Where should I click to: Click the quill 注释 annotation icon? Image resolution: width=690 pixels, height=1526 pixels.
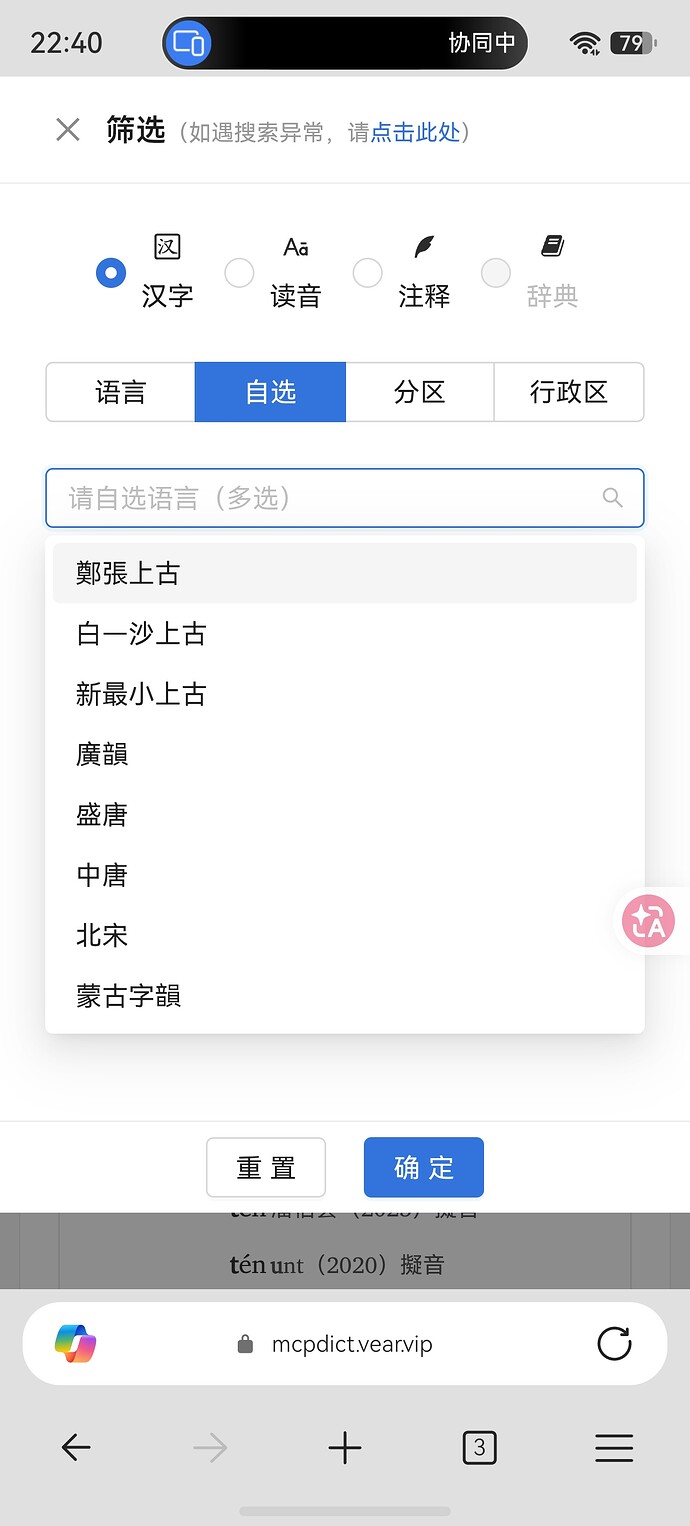[423, 247]
